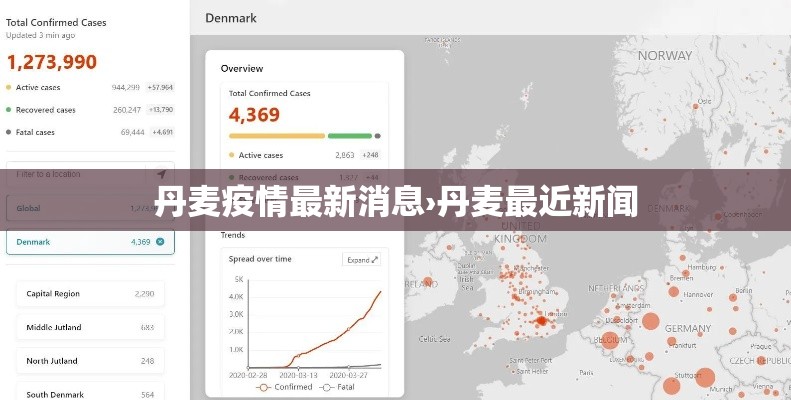Click the Updated 3 min ago text
Viewport: 791px width, 400px height.
[x=40, y=35]
